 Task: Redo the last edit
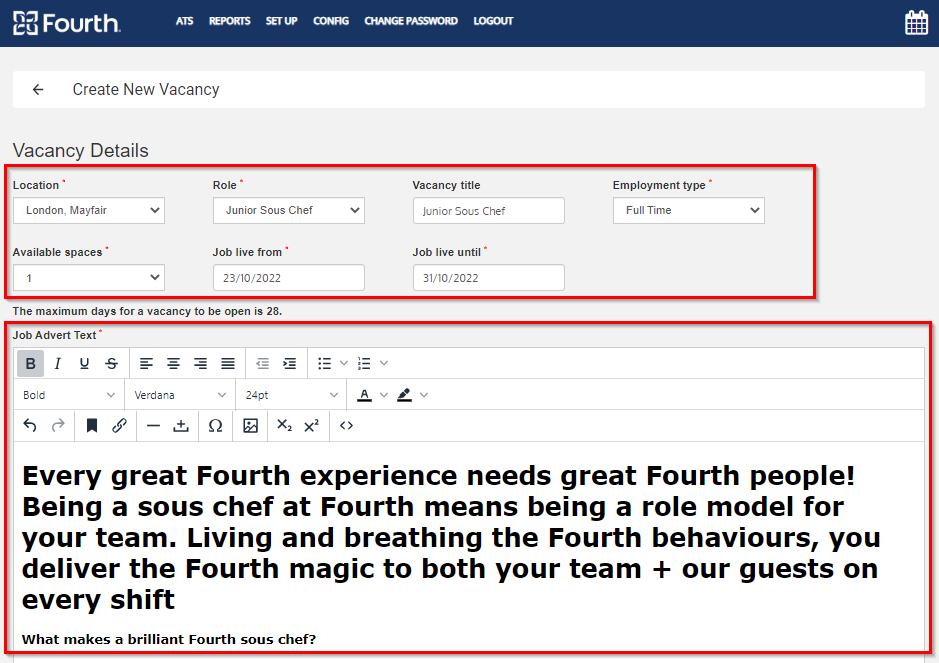click(x=57, y=426)
